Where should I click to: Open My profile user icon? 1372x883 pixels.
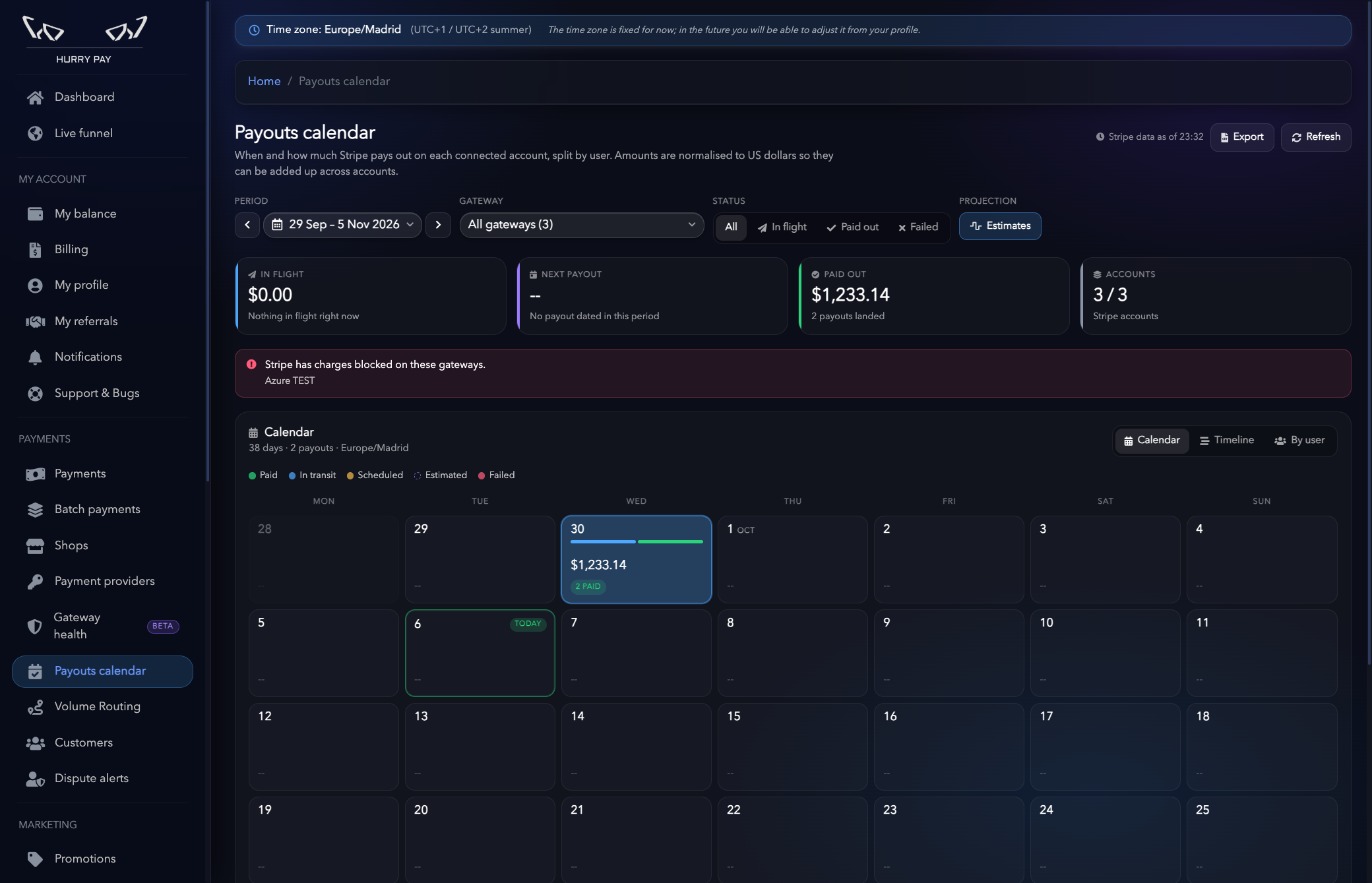tap(35, 286)
